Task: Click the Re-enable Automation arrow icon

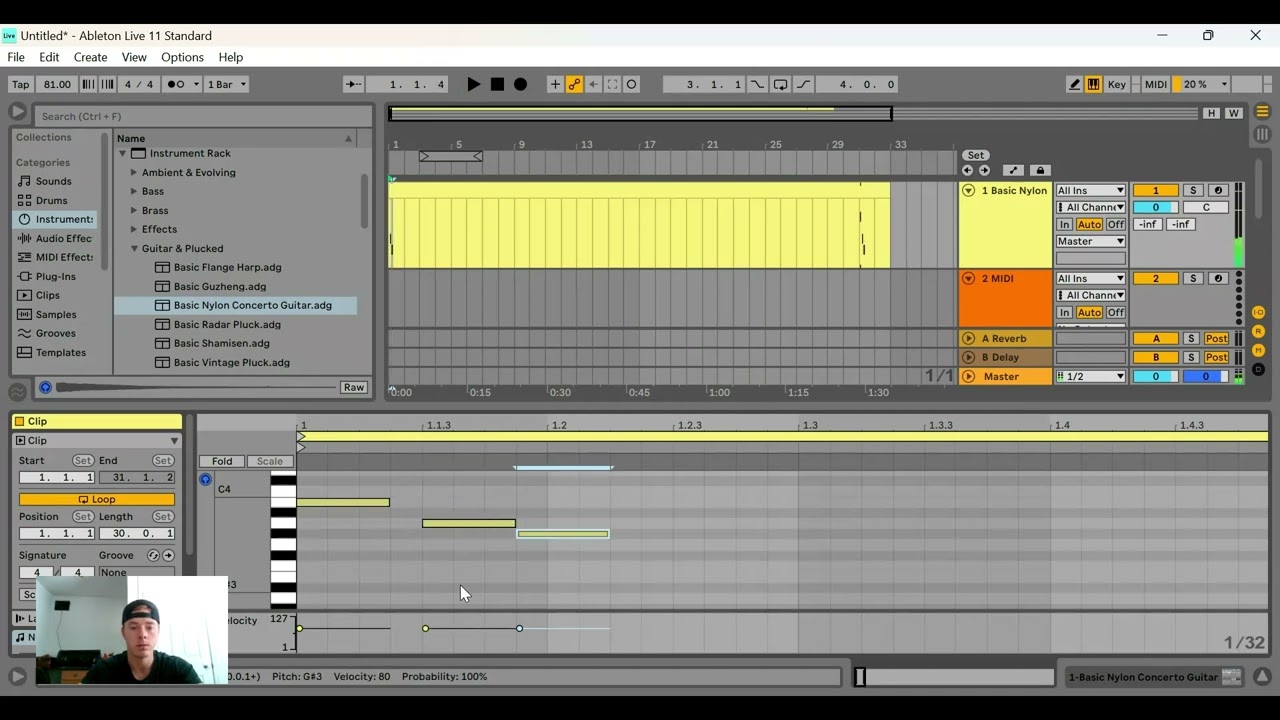Action: click(x=593, y=84)
